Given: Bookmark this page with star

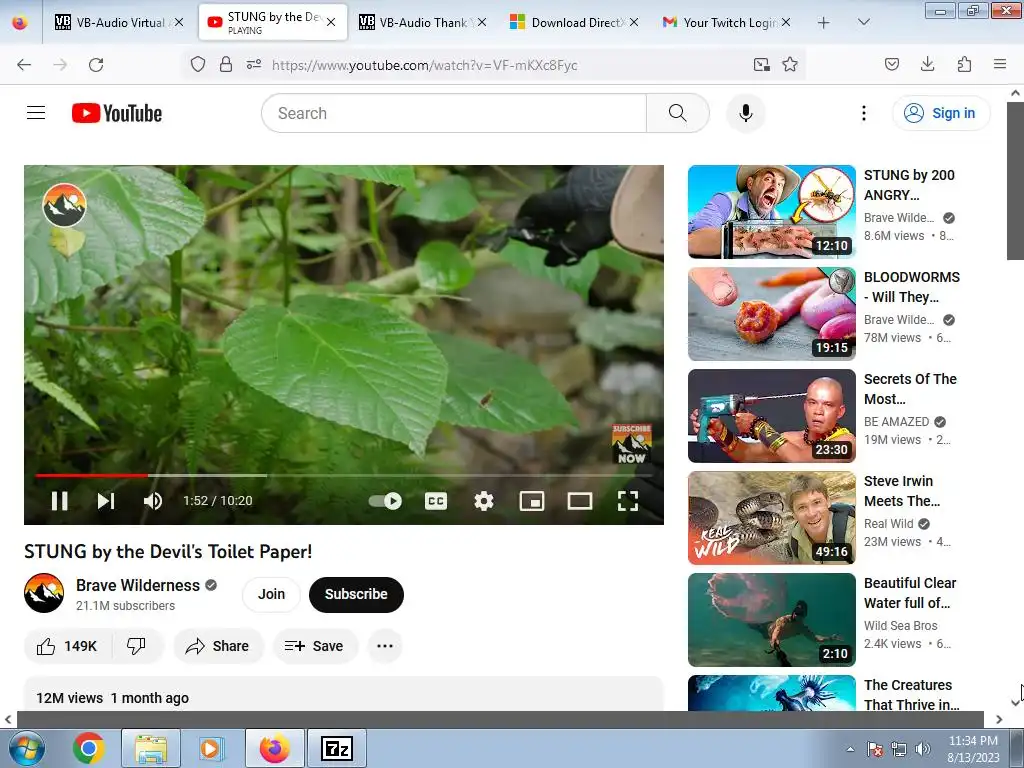Looking at the screenshot, I should [790, 64].
